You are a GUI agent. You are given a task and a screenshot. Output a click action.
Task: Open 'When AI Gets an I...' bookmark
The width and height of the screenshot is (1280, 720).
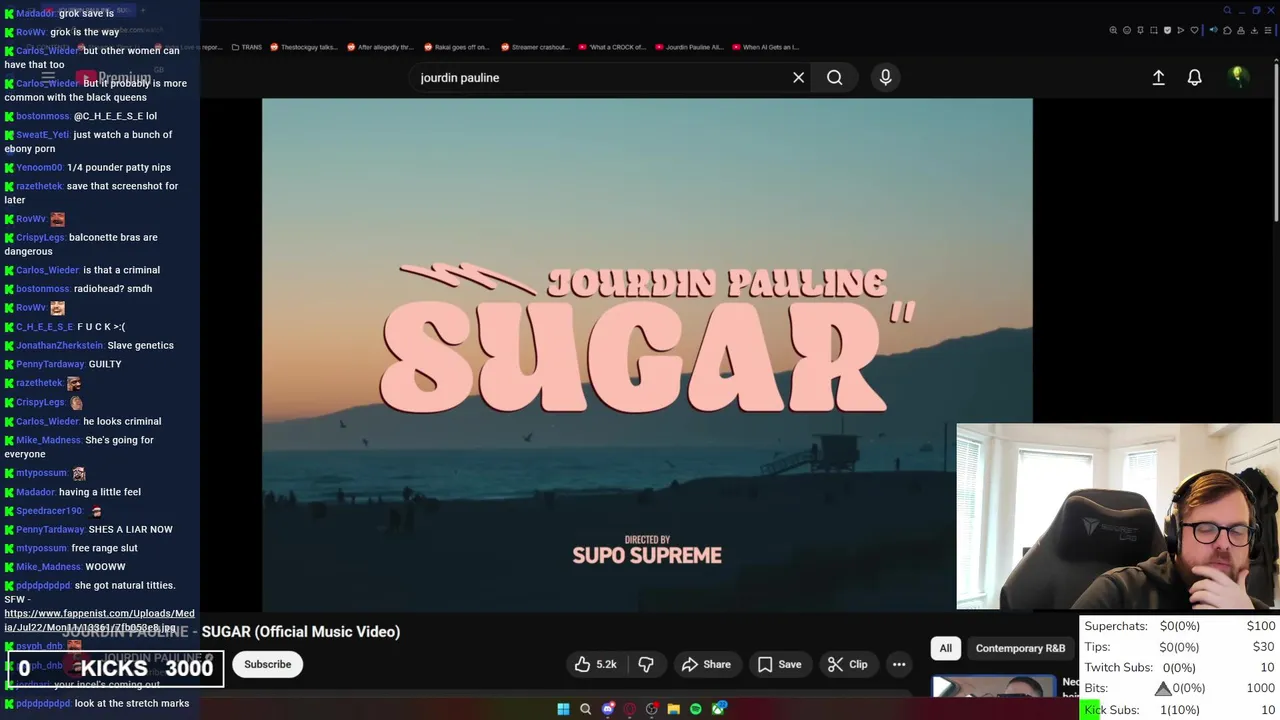[x=765, y=47]
